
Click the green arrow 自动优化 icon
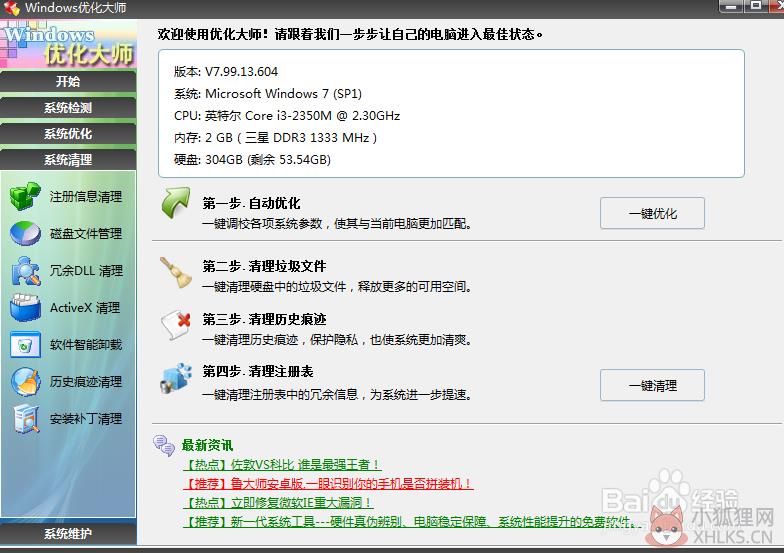tap(176, 203)
